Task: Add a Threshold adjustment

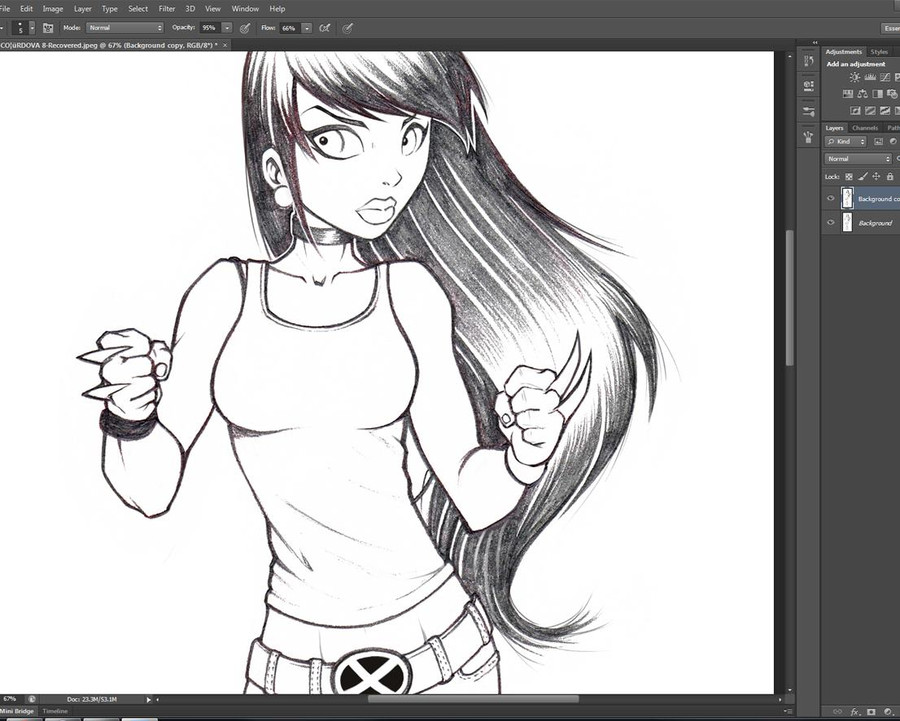Action: (x=885, y=111)
